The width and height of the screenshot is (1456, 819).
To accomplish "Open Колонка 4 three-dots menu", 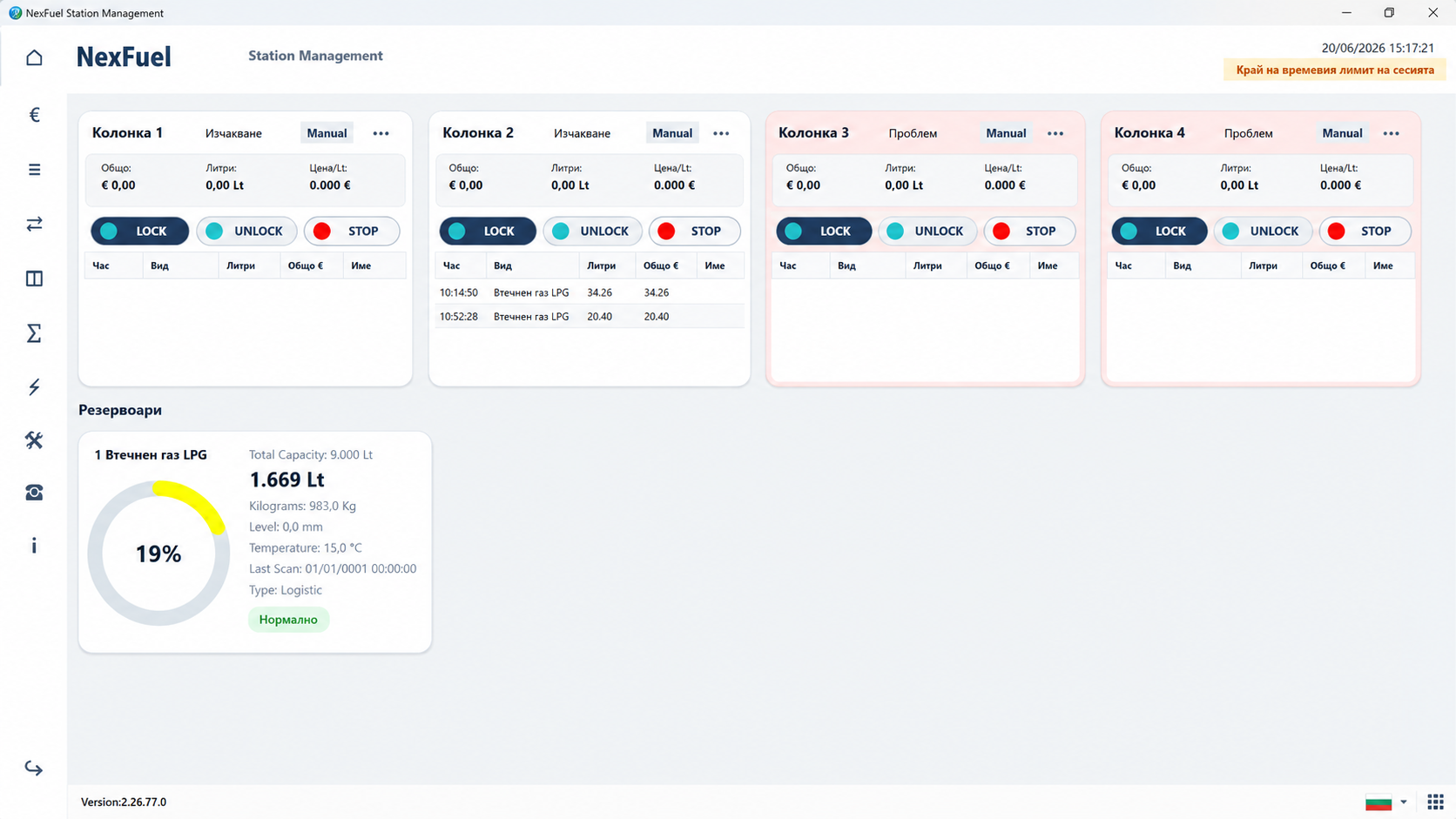I will 1391,133.
